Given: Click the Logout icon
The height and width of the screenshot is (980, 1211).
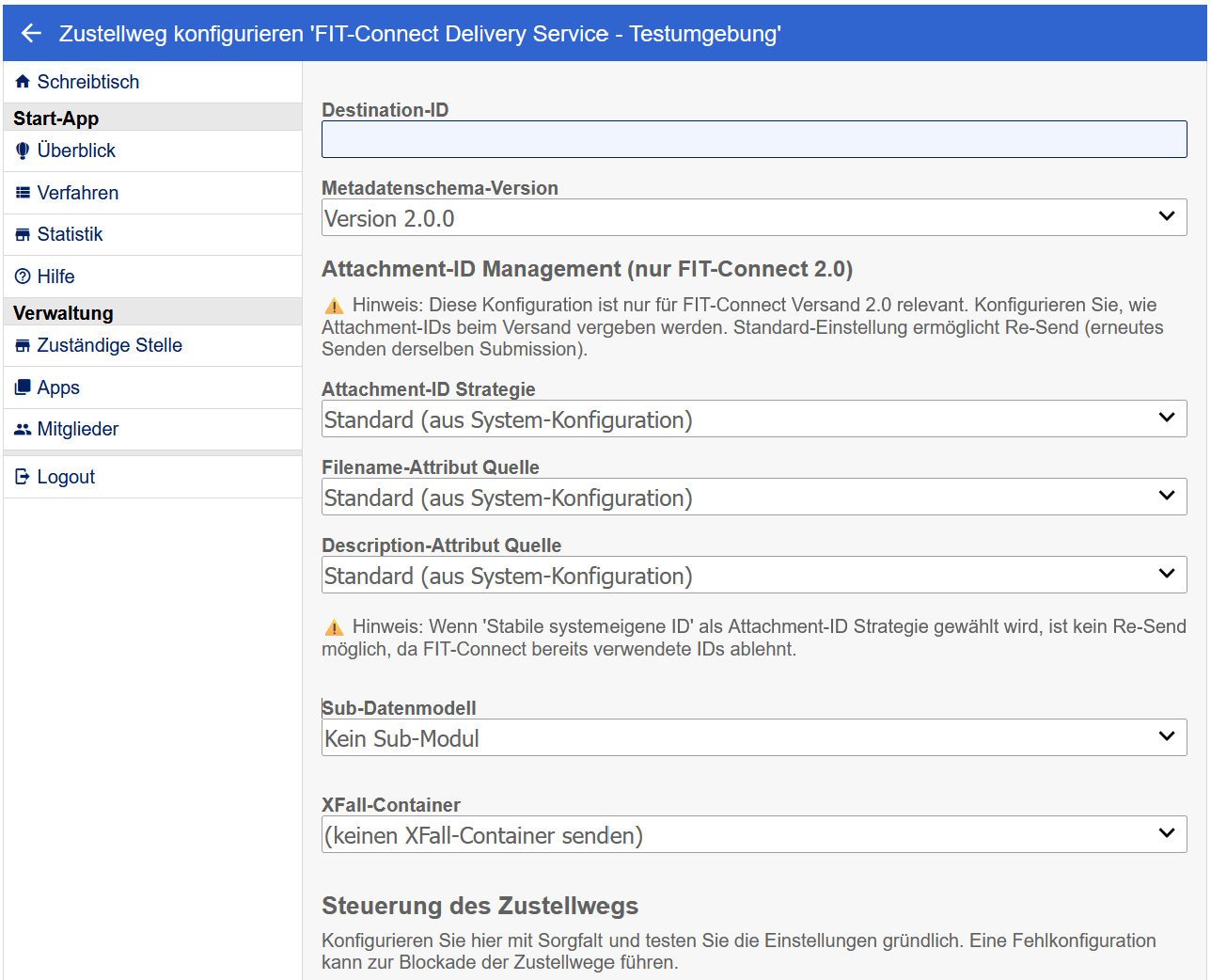Looking at the screenshot, I should click(23, 477).
